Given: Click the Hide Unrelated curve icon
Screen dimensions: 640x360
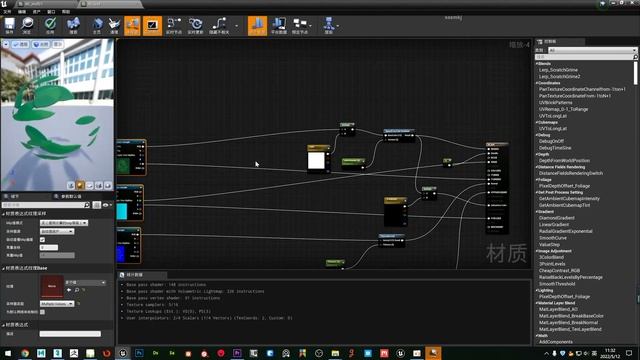Looking at the screenshot, I should pyautogui.click(x=219, y=26).
